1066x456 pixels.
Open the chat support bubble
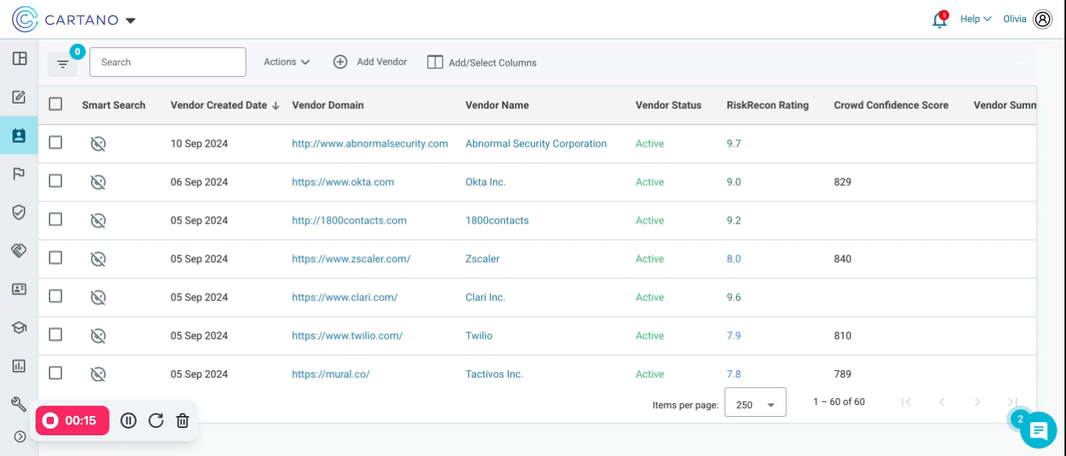[x=1038, y=430]
